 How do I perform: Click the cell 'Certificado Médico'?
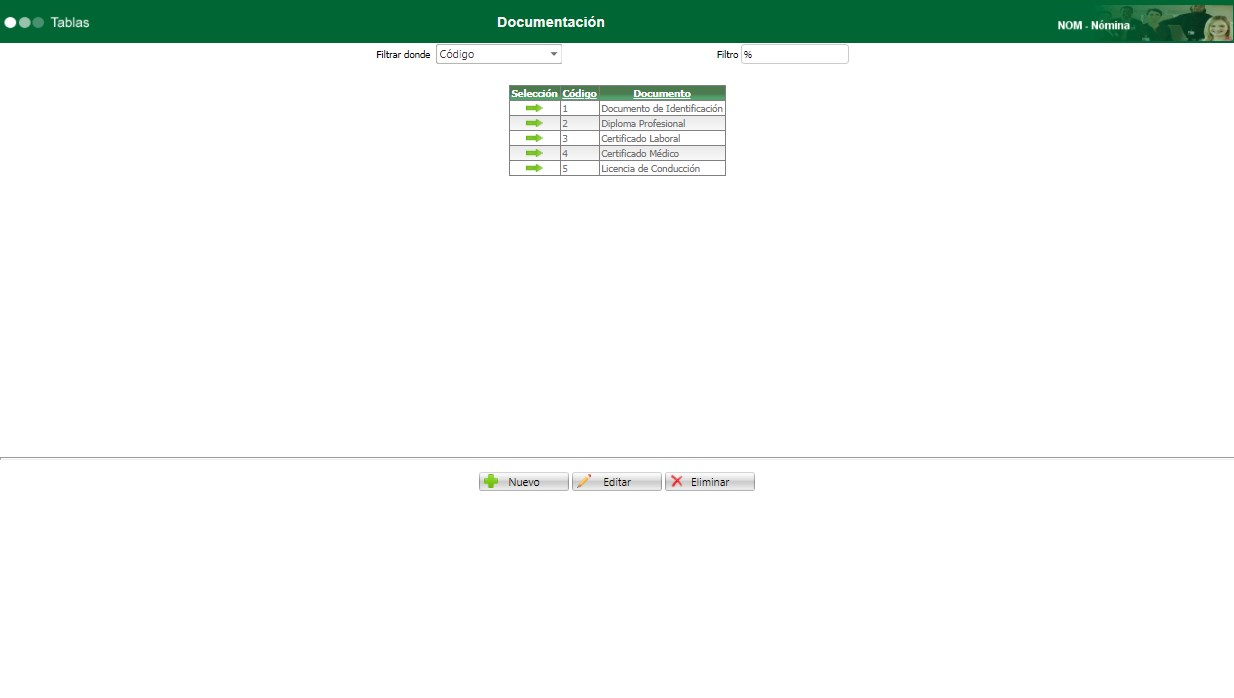click(662, 153)
